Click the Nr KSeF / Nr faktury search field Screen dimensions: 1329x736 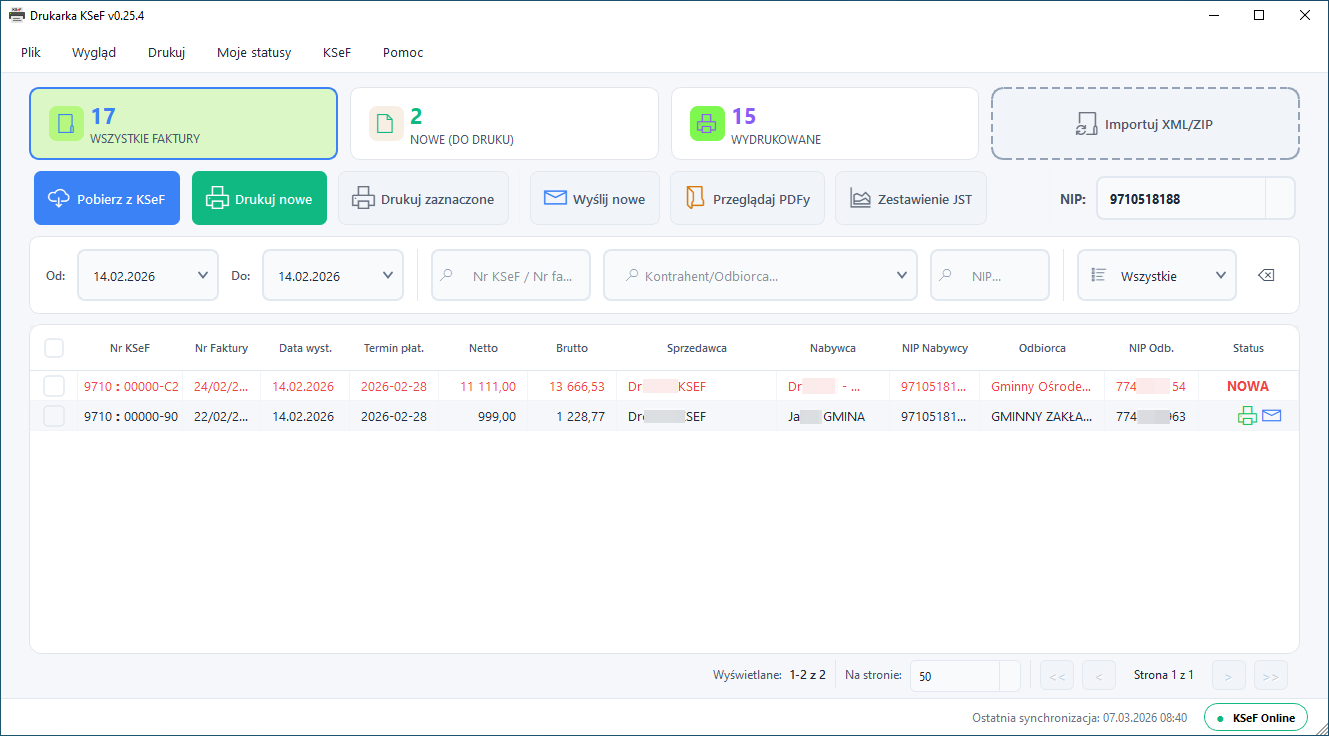click(x=511, y=276)
